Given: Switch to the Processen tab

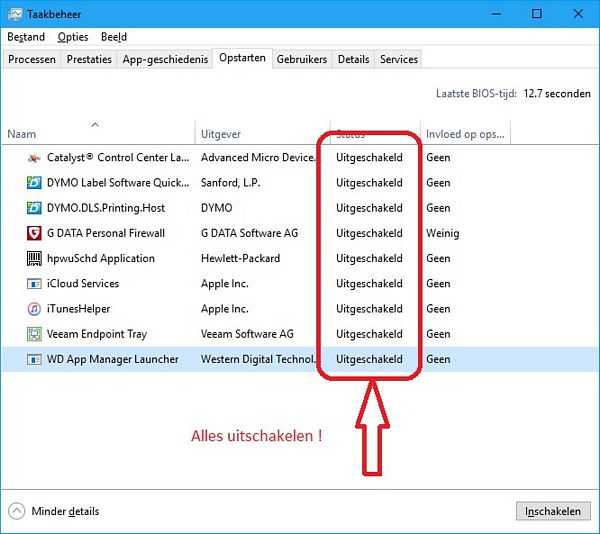Looking at the screenshot, I should [x=32, y=59].
